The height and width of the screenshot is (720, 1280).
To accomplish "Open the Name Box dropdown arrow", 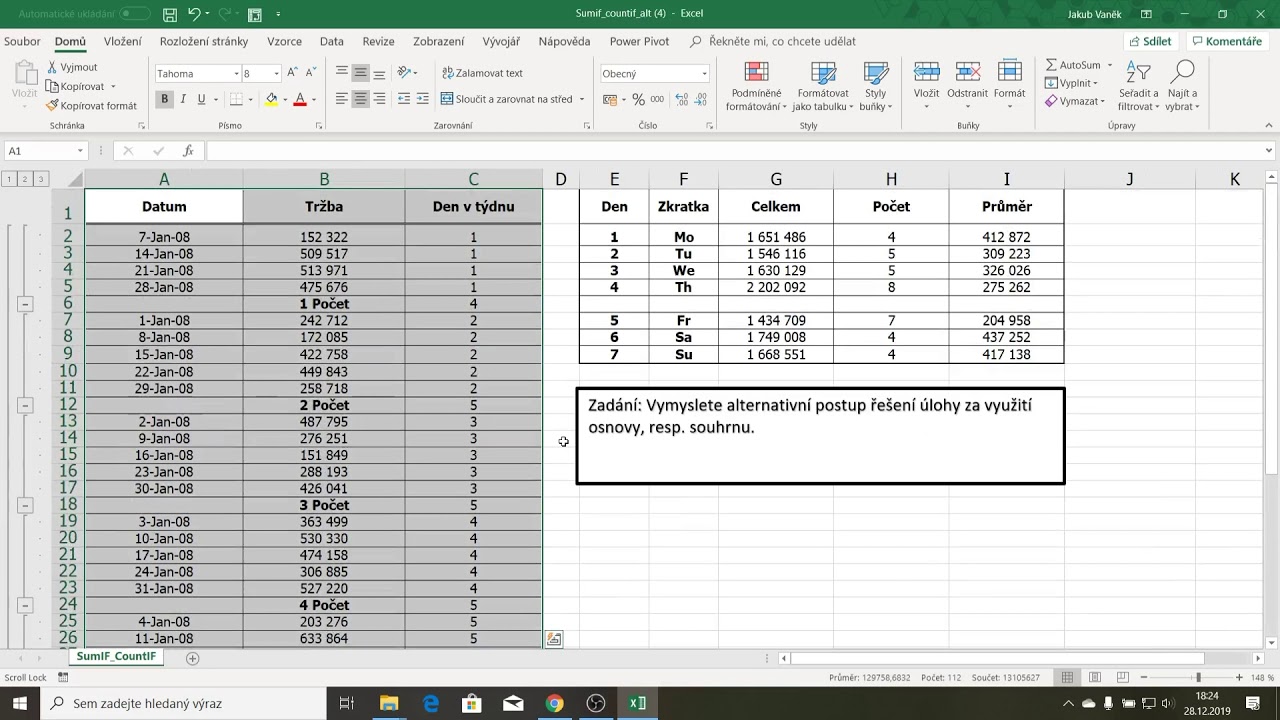I will 81,151.
